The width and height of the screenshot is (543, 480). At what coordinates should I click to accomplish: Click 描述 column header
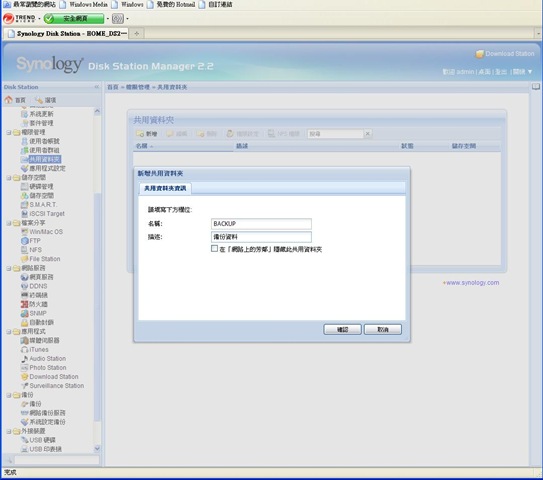tap(242, 146)
